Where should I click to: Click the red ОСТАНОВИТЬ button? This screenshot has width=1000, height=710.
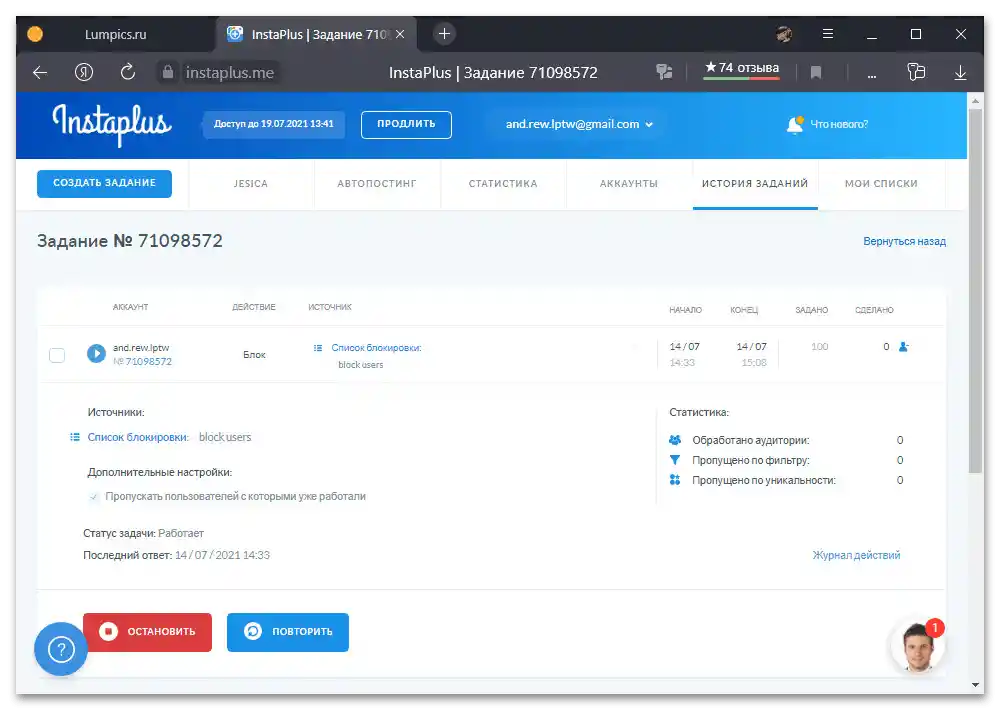147,632
